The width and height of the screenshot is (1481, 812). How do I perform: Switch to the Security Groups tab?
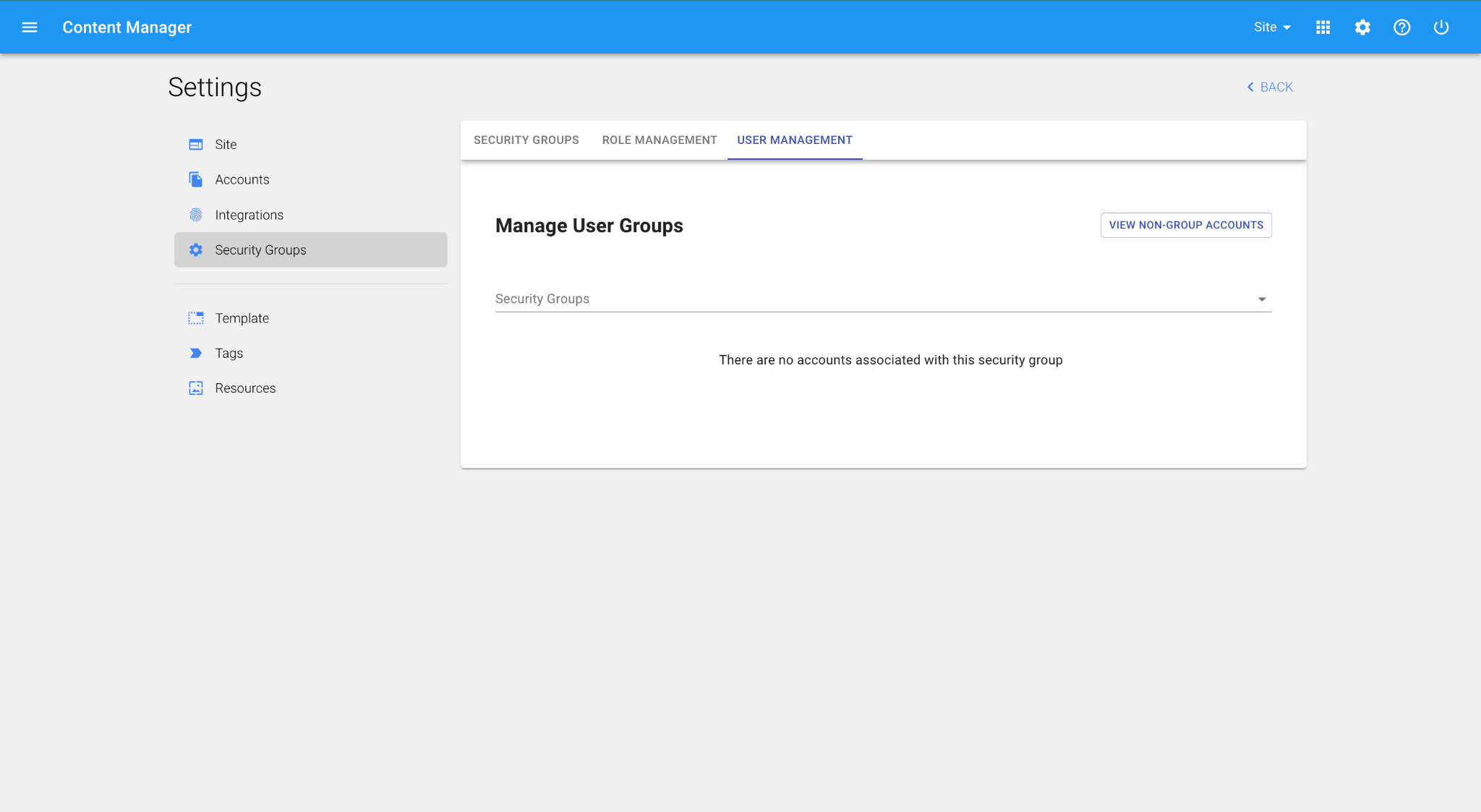(x=526, y=140)
